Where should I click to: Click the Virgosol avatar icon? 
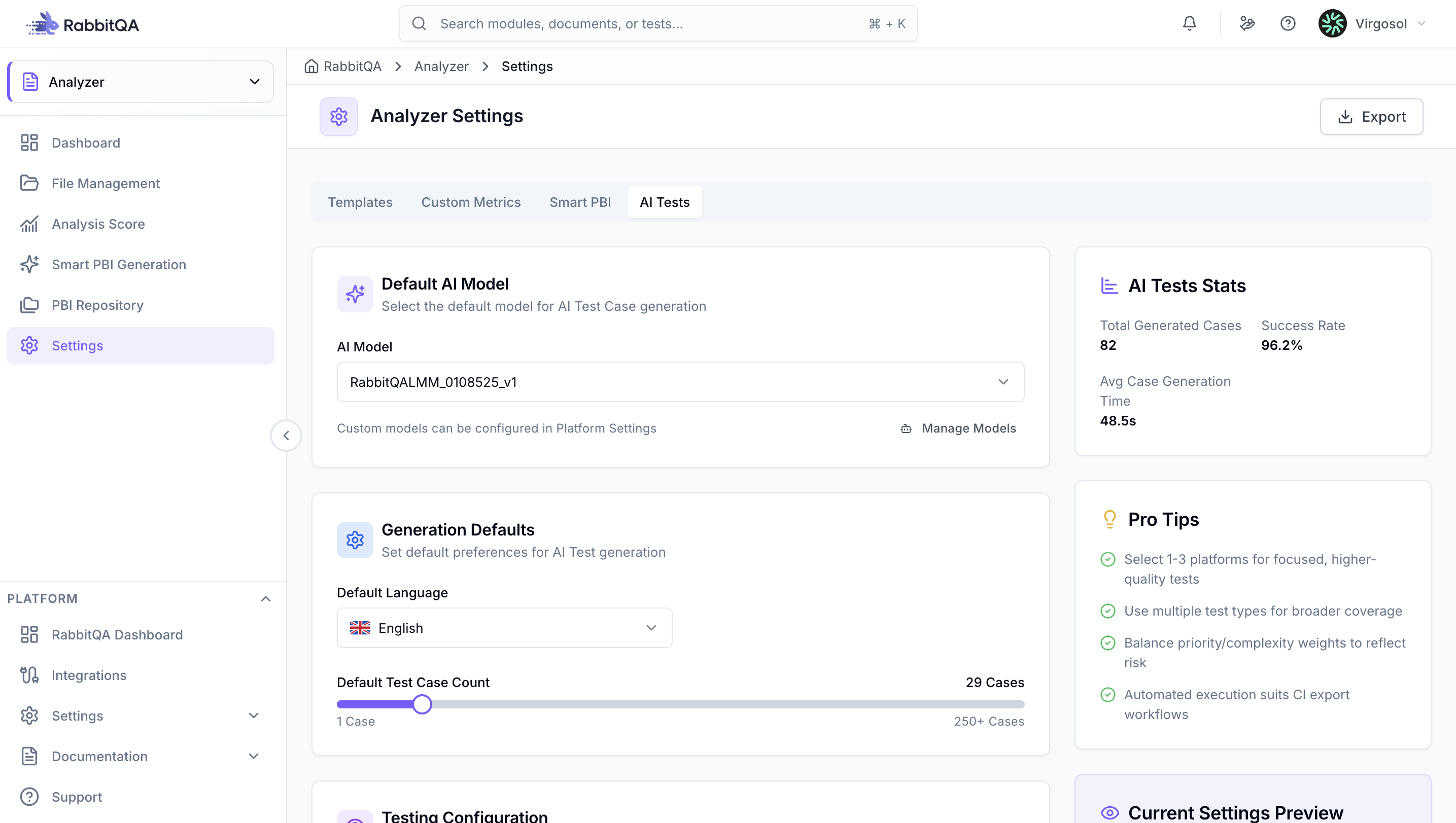(1332, 23)
